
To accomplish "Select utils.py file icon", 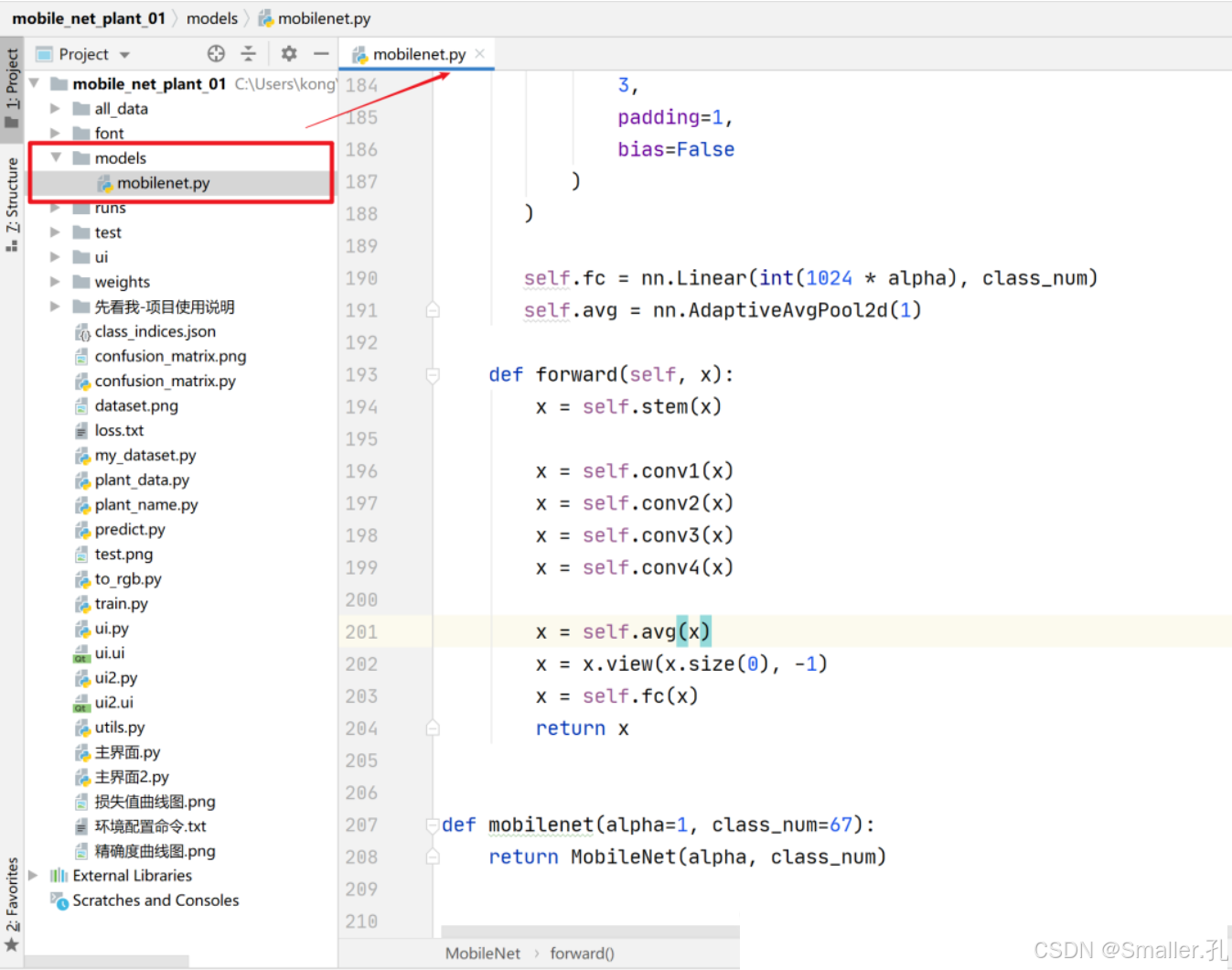I will click(x=82, y=727).
